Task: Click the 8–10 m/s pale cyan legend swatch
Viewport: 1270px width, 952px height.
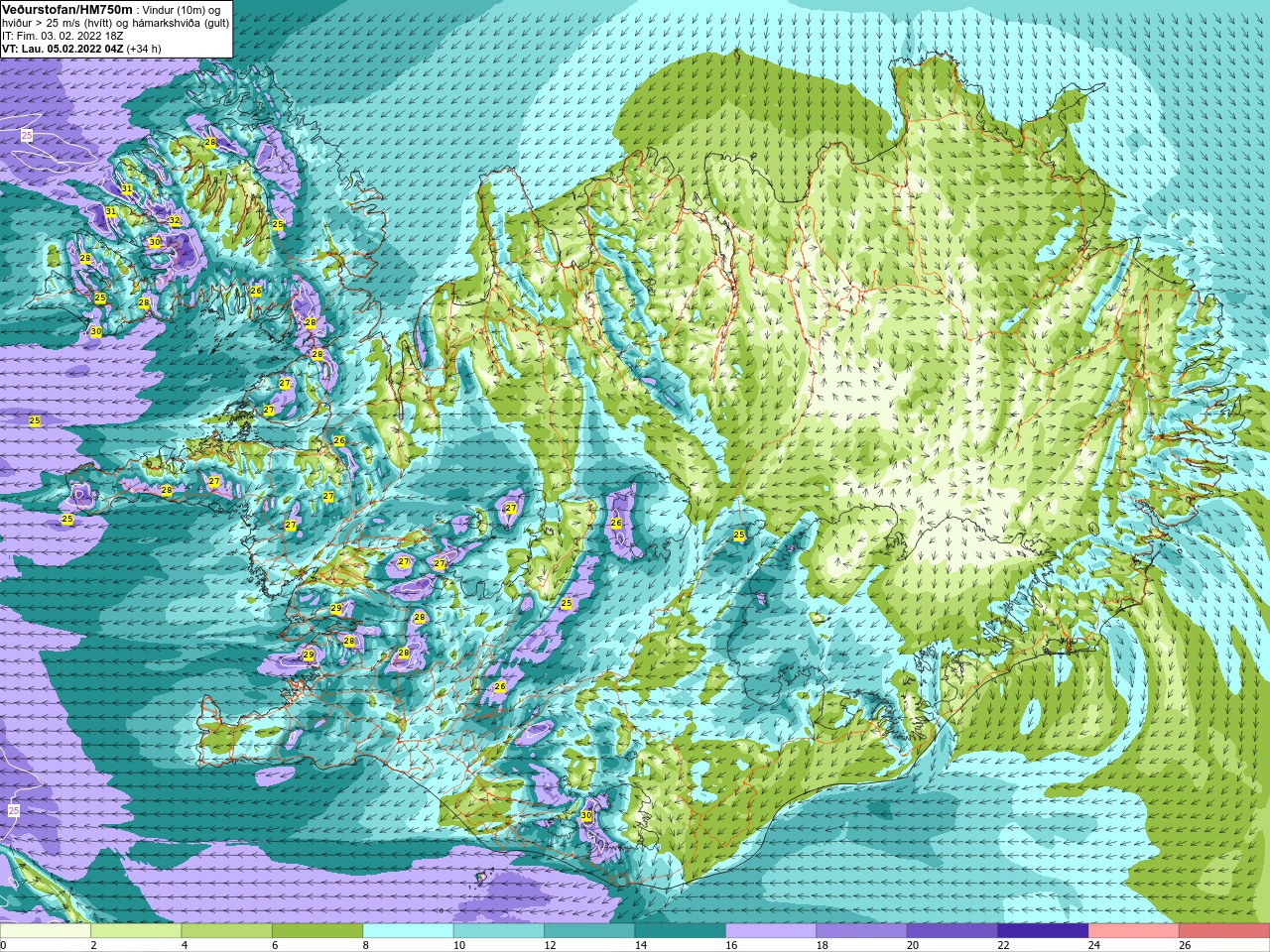Action: pyautogui.click(x=409, y=931)
